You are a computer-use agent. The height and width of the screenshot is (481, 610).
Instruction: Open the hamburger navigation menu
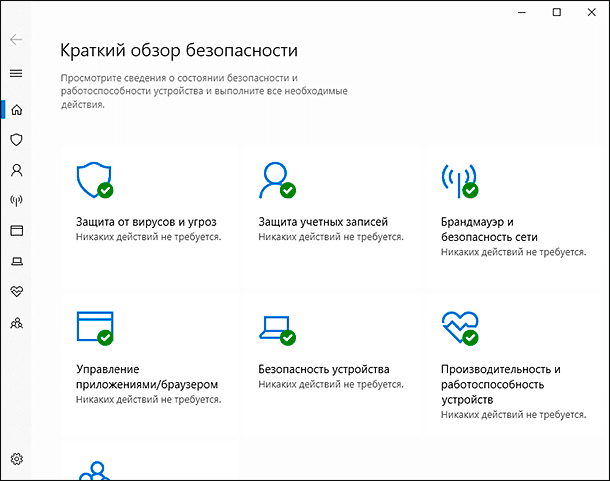(x=16, y=73)
